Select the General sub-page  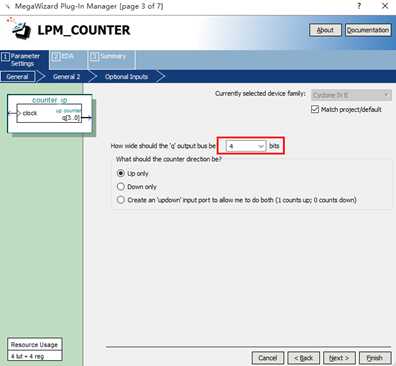17,77
